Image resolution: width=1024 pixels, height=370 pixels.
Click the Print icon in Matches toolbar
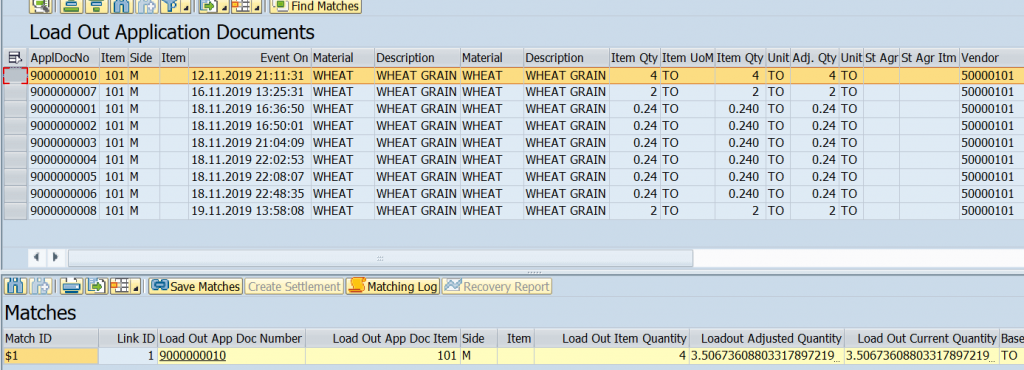coord(71,286)
